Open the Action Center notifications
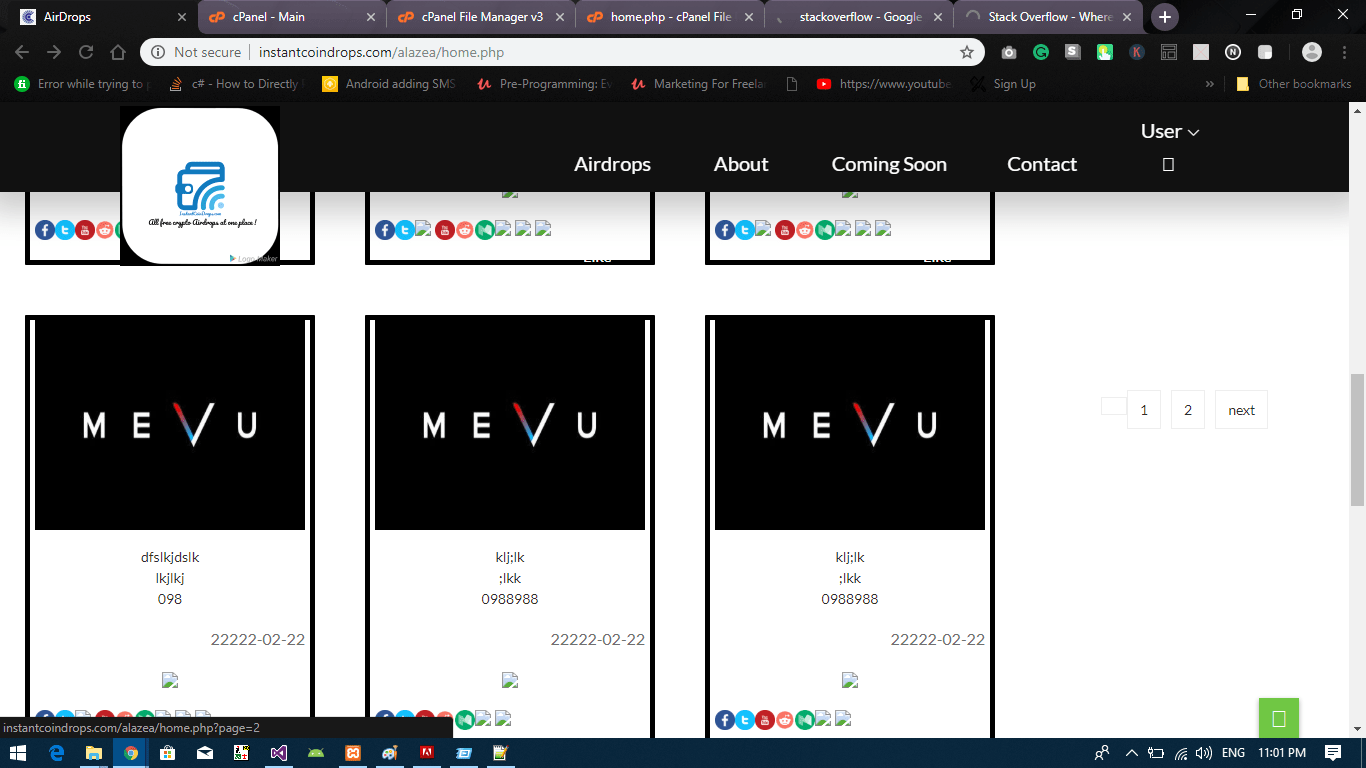This screenshot has height=768, width=1366. (x=1332, y=753)
